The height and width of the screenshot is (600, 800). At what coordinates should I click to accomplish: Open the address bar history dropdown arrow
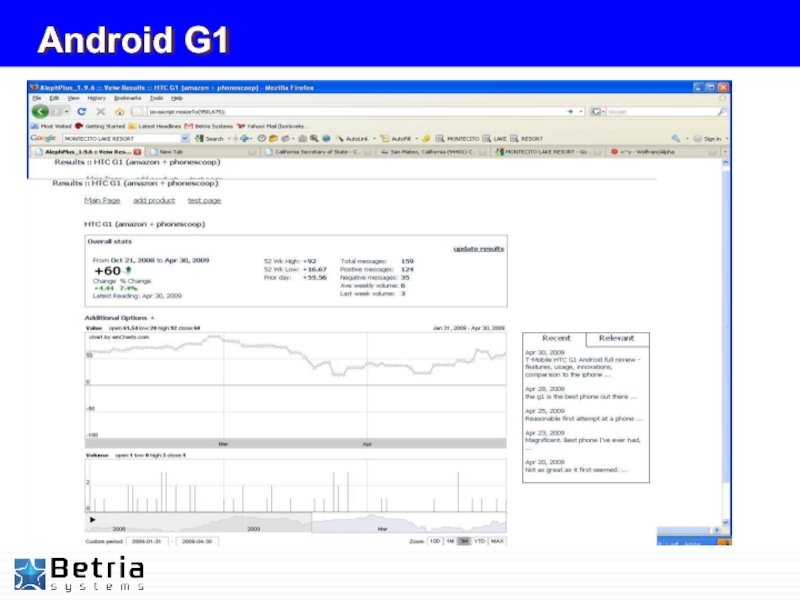[x=581, y=111]
